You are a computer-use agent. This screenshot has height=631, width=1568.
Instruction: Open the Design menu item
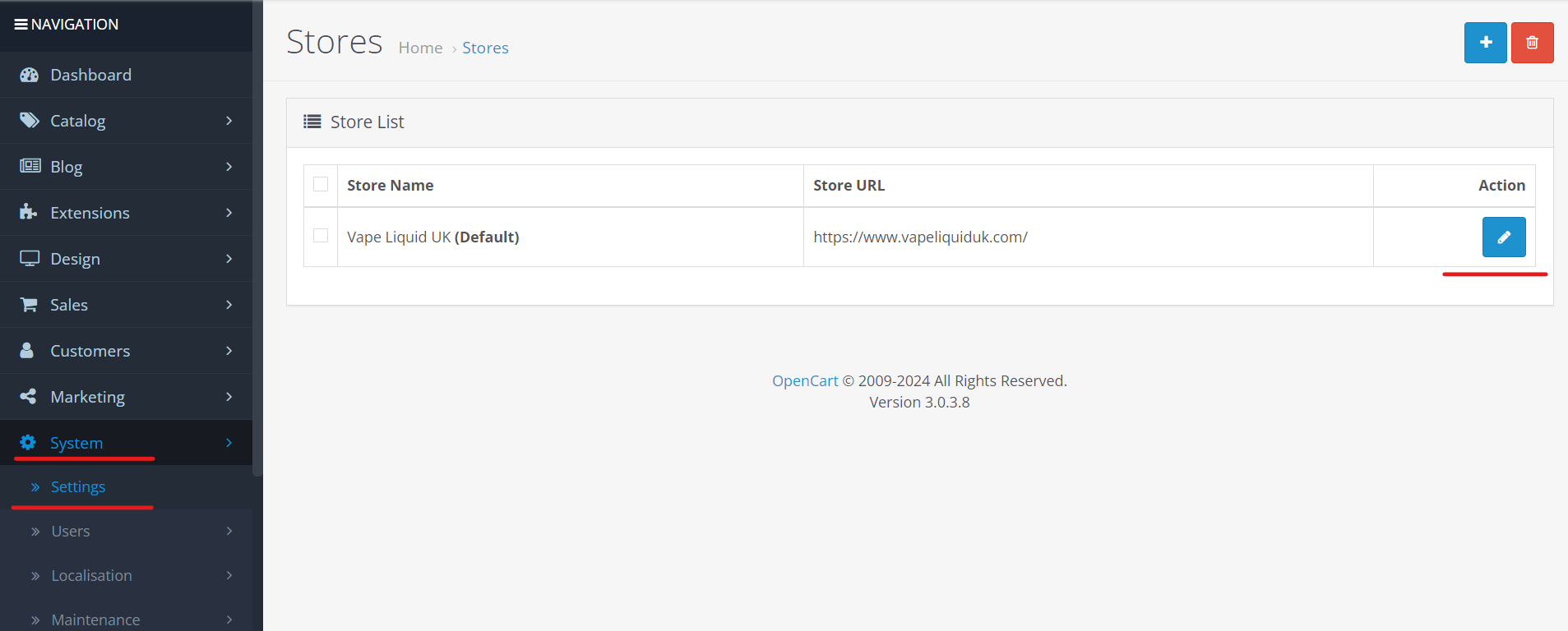(x=126, y=259)
